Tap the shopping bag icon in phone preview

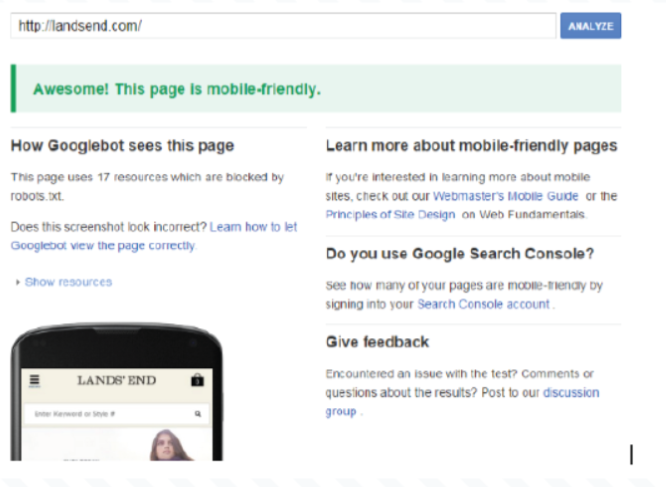coord(197,380)
